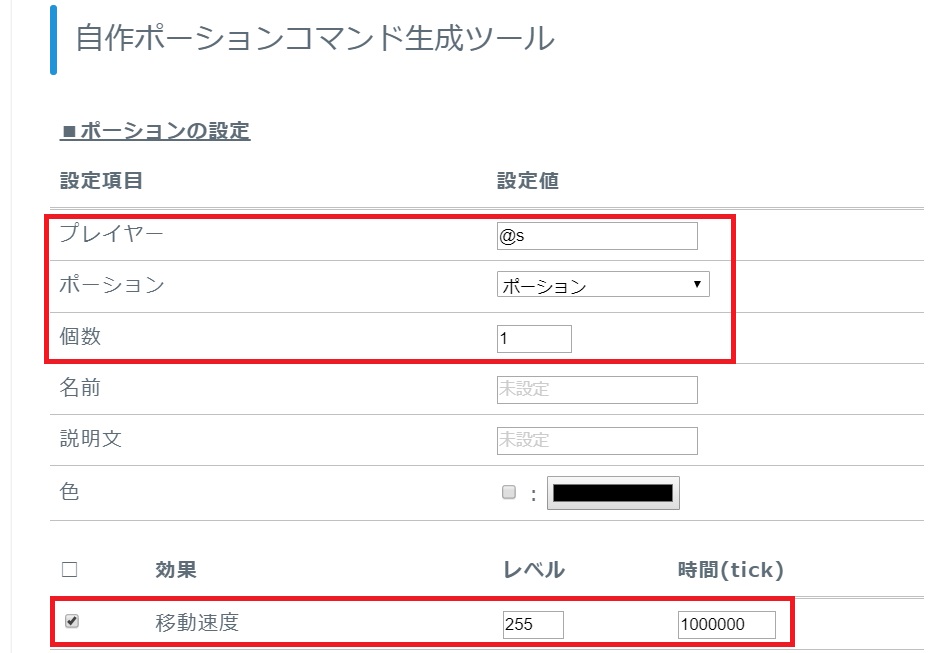Click the 効果 column header

pyautogui.click(x=176, y=570)
